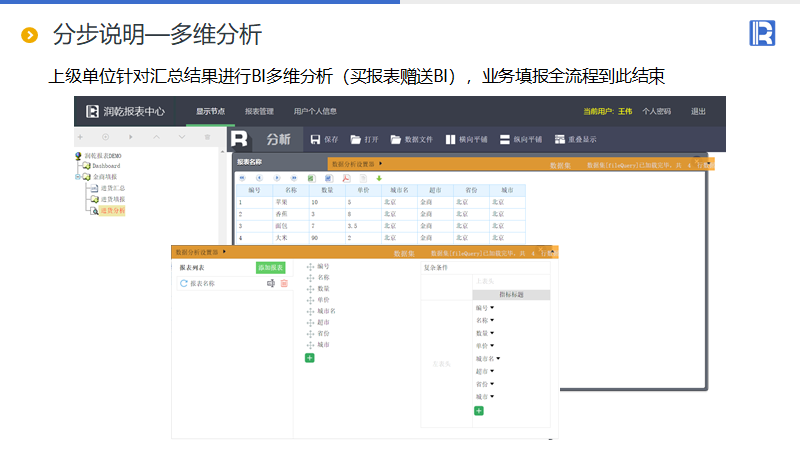
Task: Click 数据分析设置器 bar in report window
Action: (353, 164)
